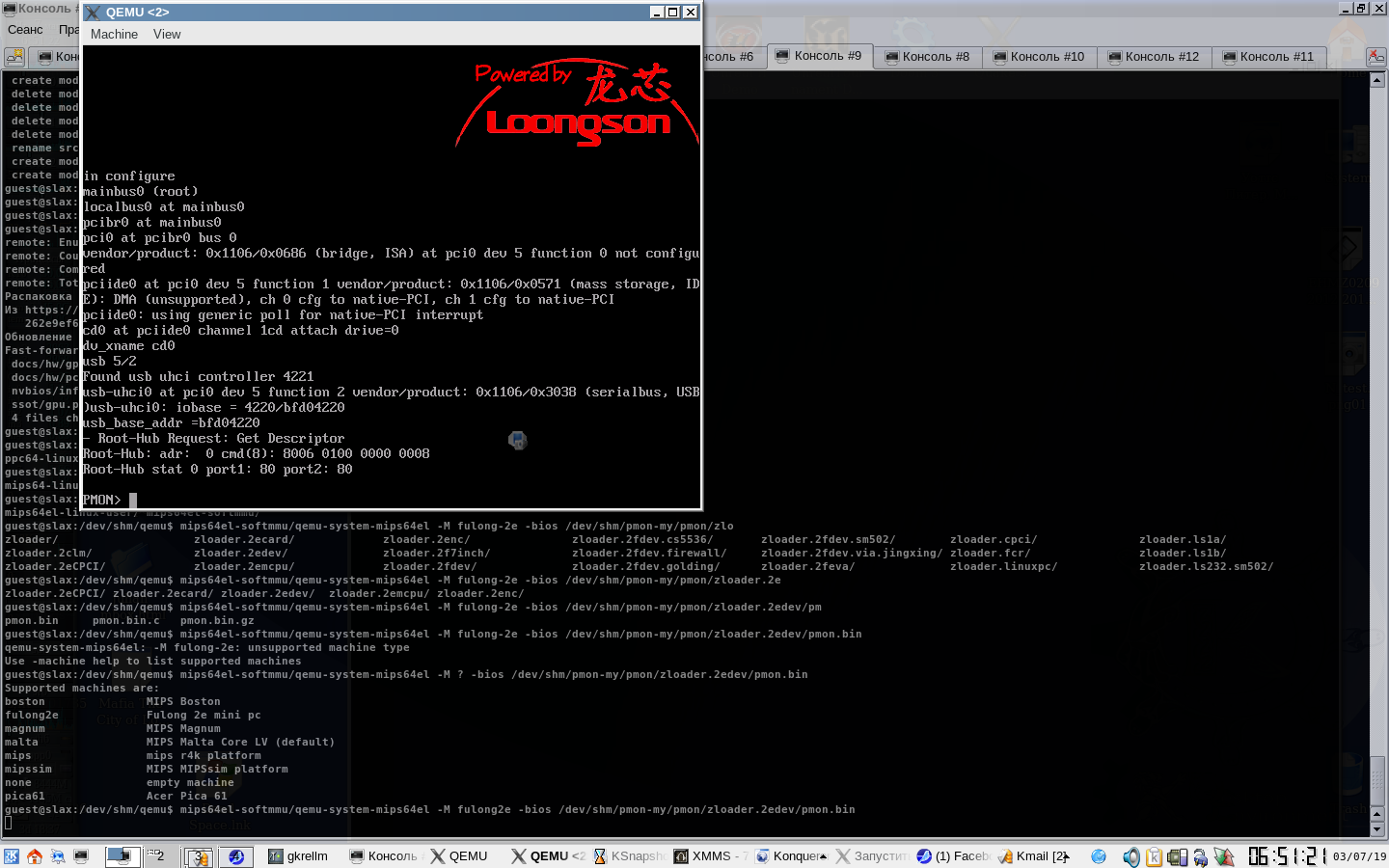Click 'pmon.bin.gz' in Konsole listing
Viewport: 1389px width, 868px height.
217,620
